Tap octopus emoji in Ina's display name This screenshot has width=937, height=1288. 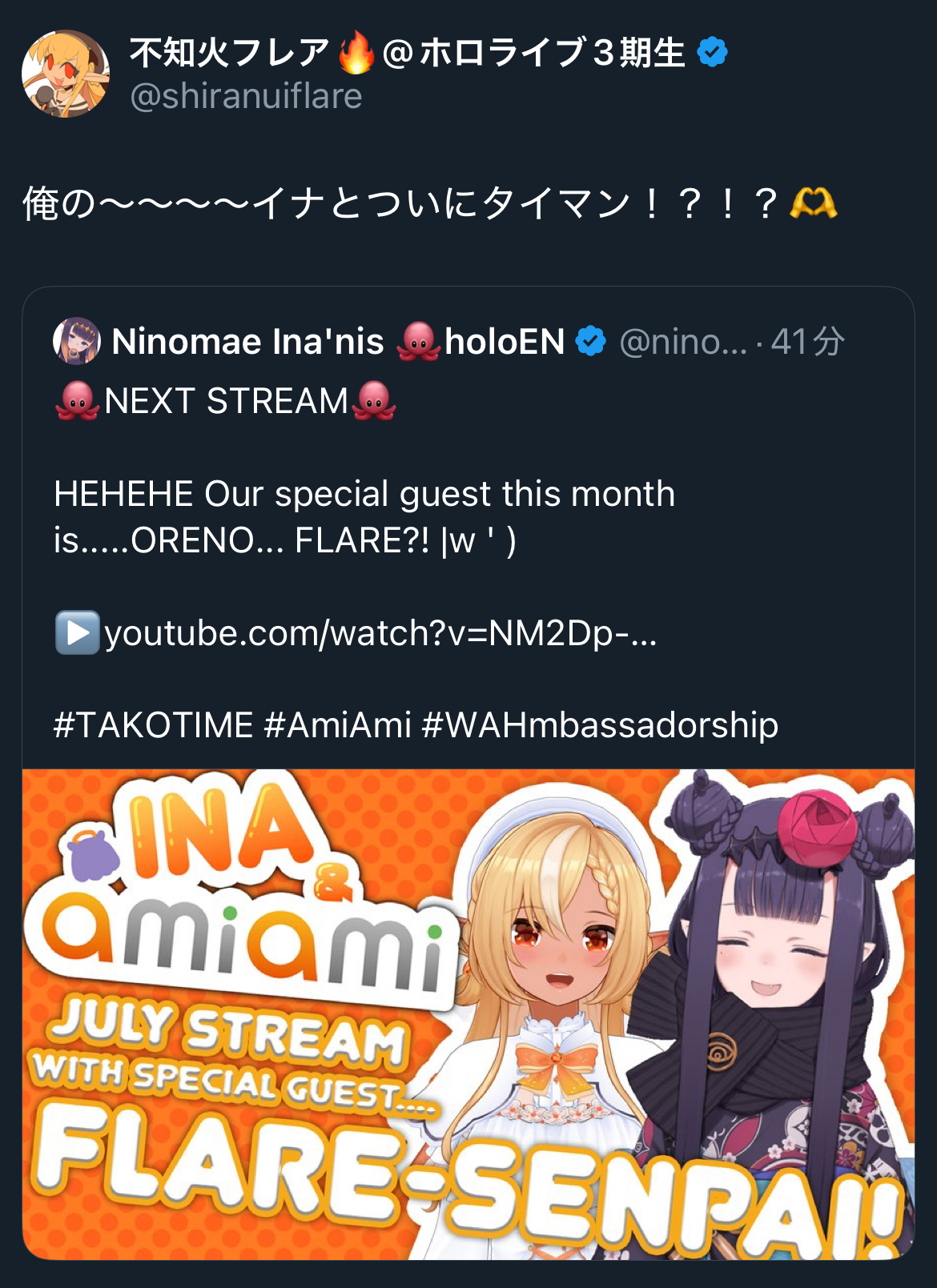[418, 341]
